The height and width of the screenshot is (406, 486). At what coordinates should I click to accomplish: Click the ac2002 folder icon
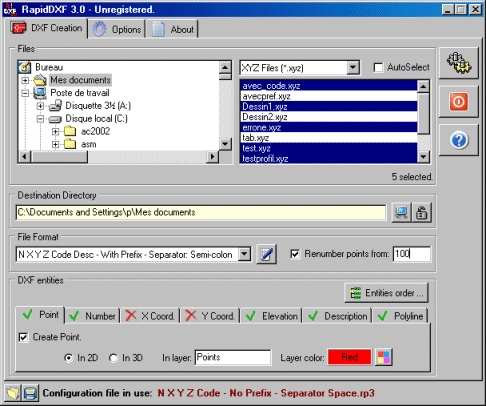point(70,131)
